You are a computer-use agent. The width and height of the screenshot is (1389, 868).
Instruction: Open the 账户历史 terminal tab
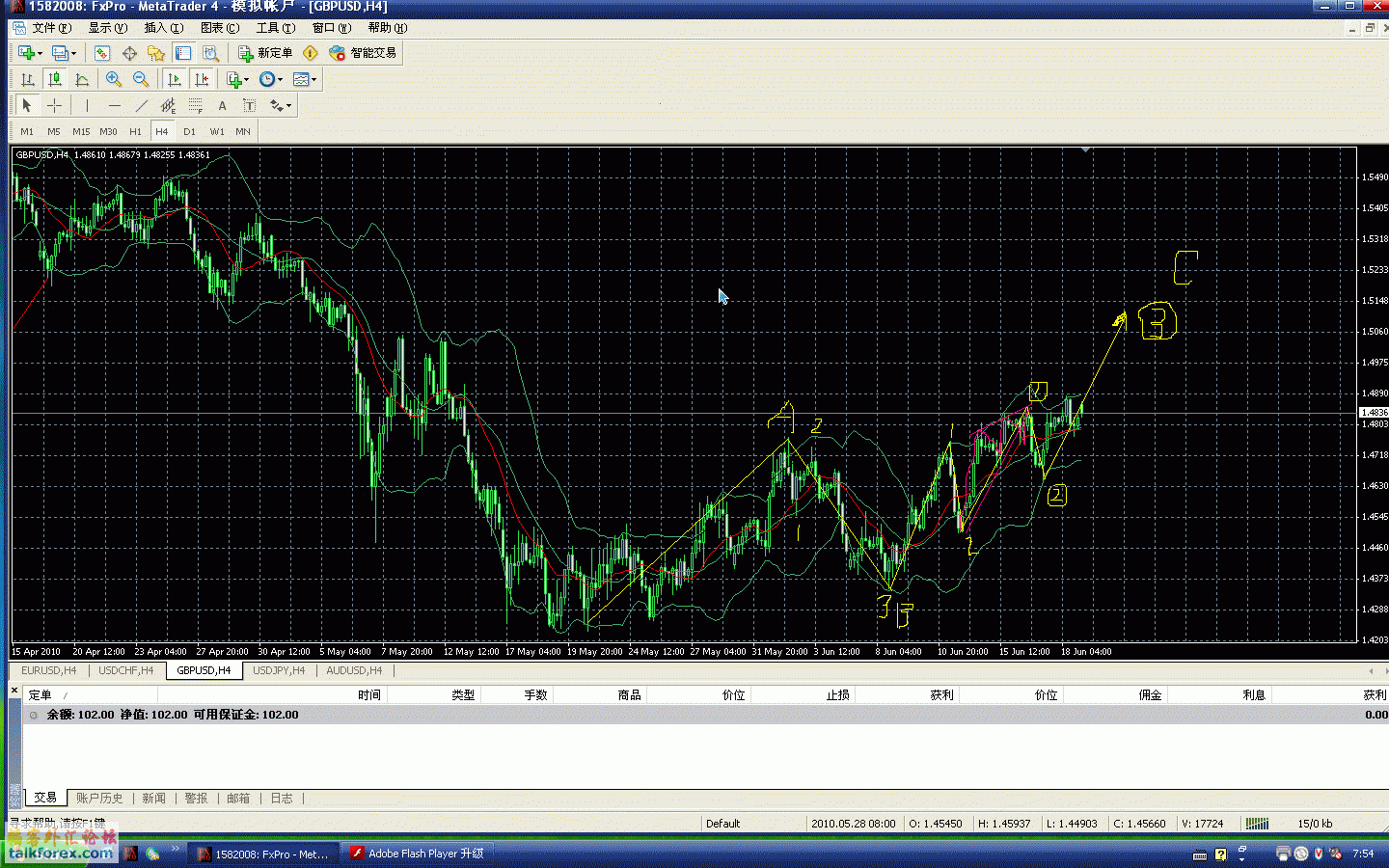pyautogui.click(x=99, y=799)
